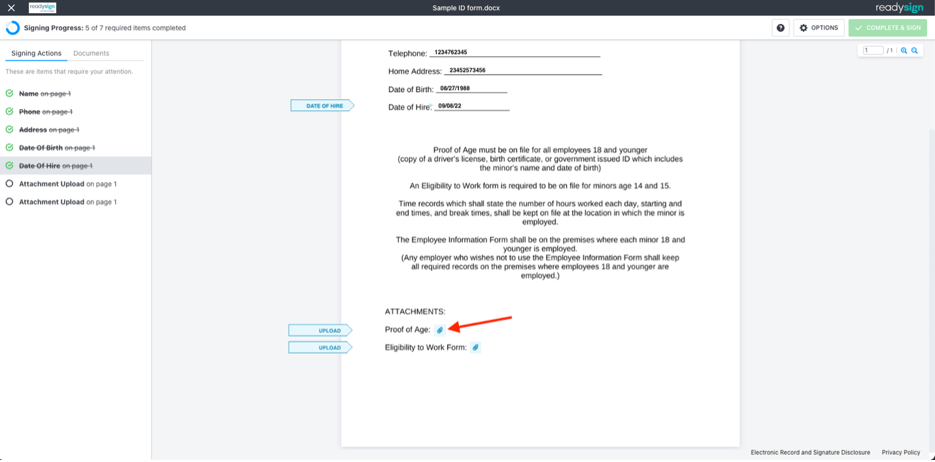
Task: Open Electronic Record and Signature Disclosure link
Action: coord(810,452)
